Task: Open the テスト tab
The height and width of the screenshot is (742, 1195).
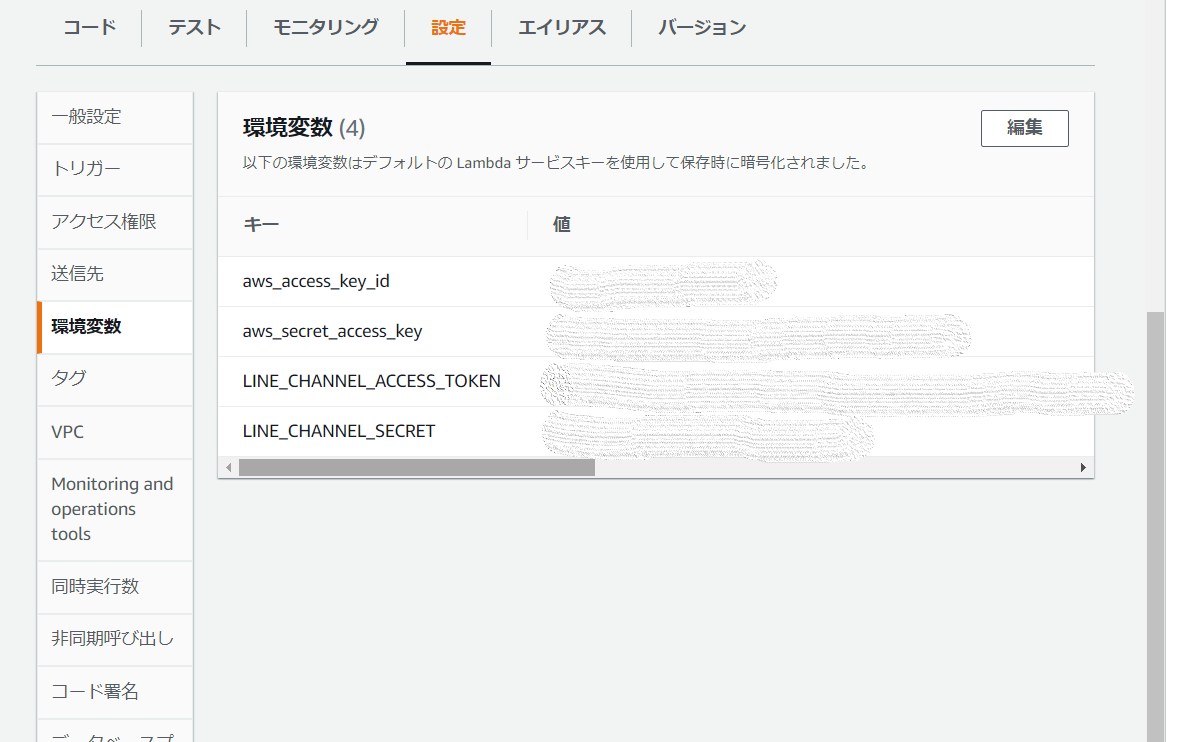Action: pyautogui.click(x=193, y=28)
